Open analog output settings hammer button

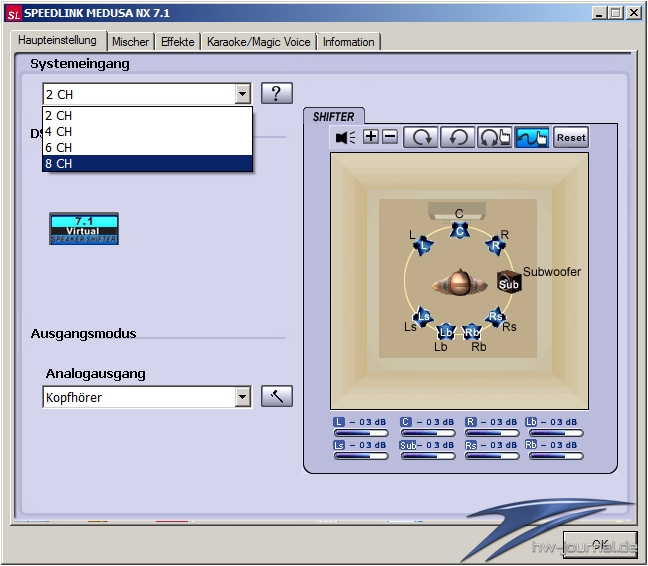(277, 396)
